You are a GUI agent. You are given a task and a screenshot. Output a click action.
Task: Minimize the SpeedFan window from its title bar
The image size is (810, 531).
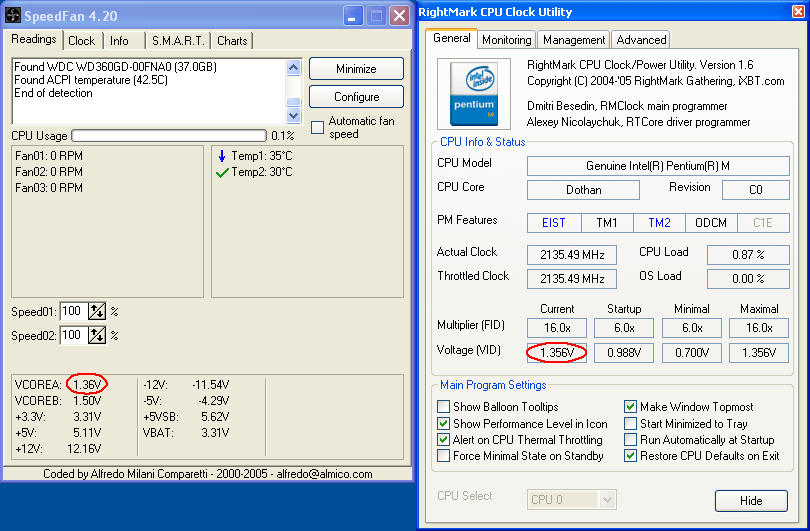353,16
